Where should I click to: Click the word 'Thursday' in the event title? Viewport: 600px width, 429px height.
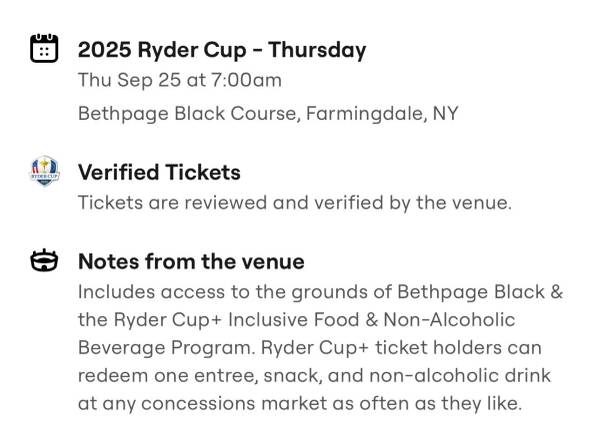317,50
